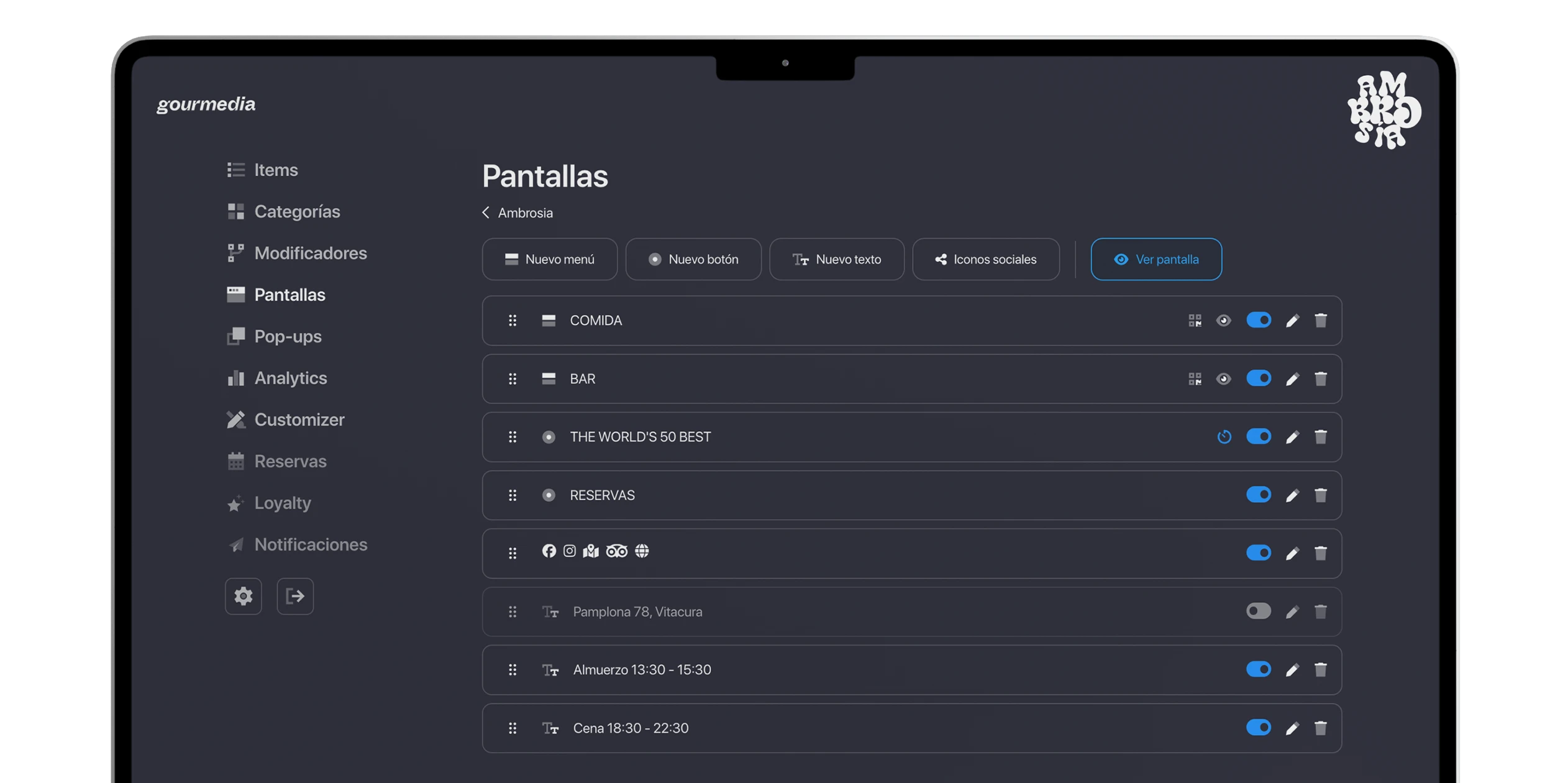Click the Facebook icon in social icons row
Screen dimensions: 1568x783
tap(549, 551)
